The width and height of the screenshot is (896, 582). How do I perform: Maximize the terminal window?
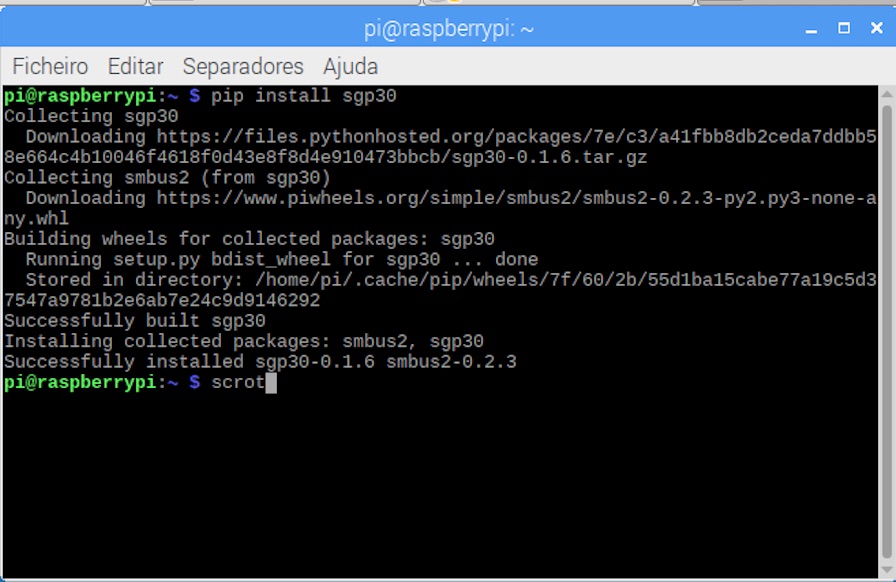[844, 28]
